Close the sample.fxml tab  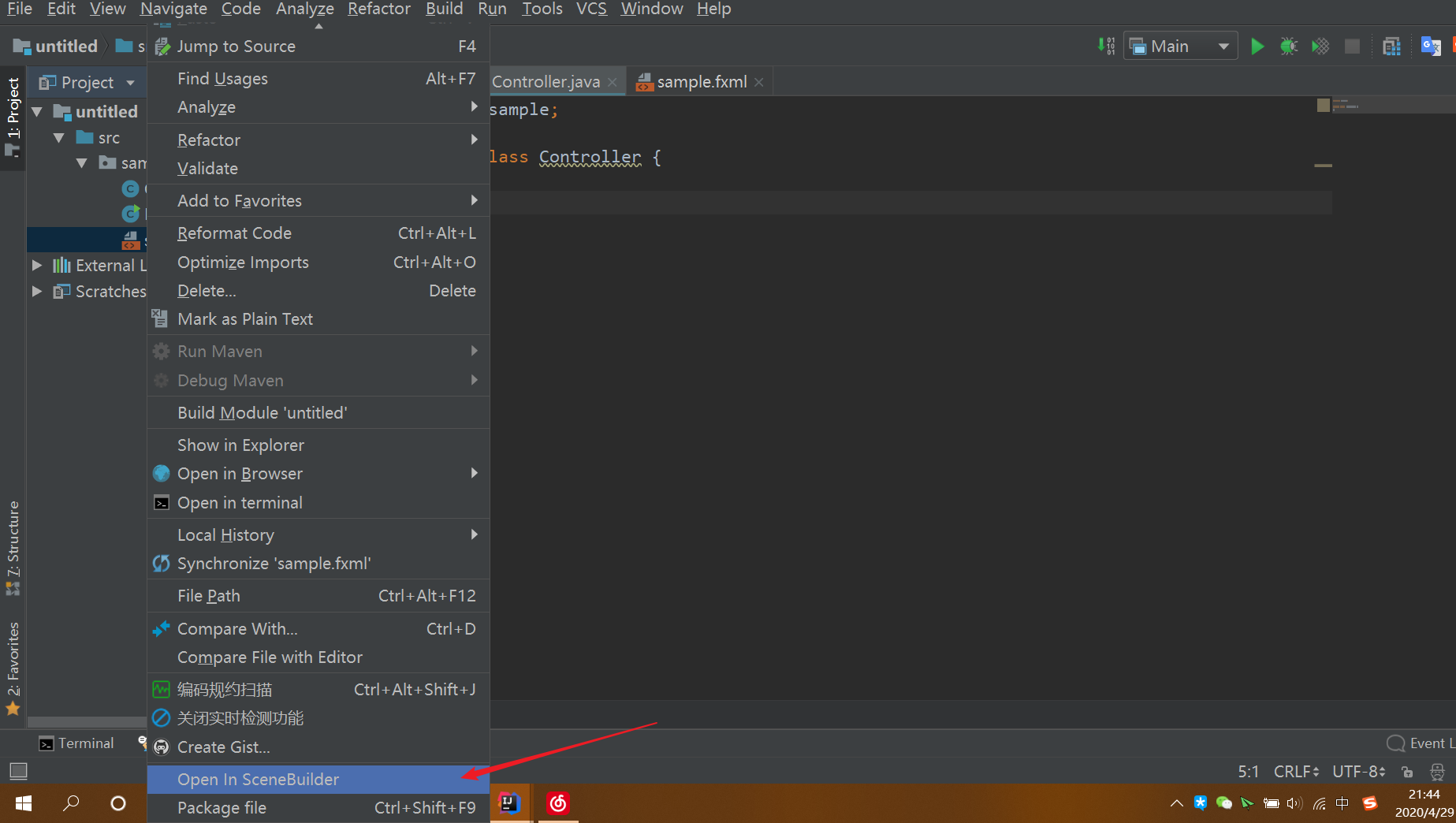click(x=758, y=82)
